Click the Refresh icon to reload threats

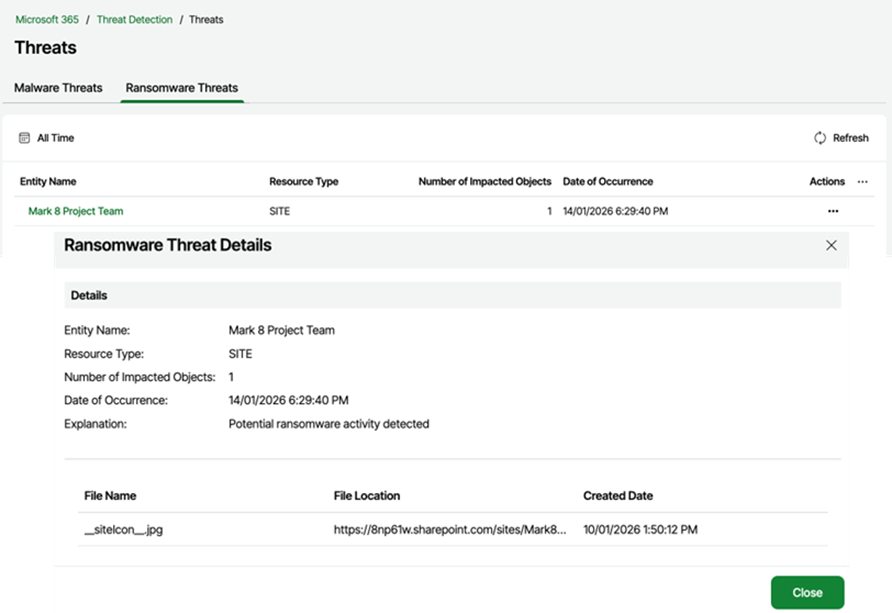click(x=819, y=138)
